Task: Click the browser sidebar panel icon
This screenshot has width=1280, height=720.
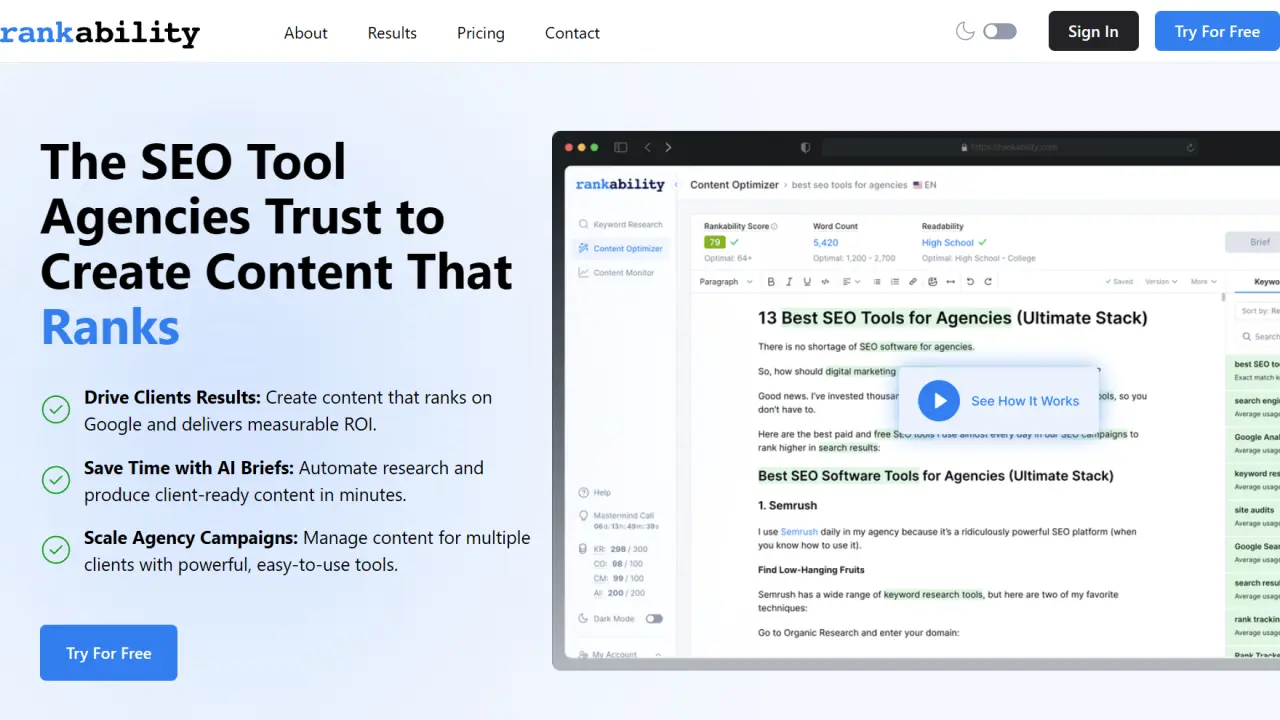Action: (620, 147)
